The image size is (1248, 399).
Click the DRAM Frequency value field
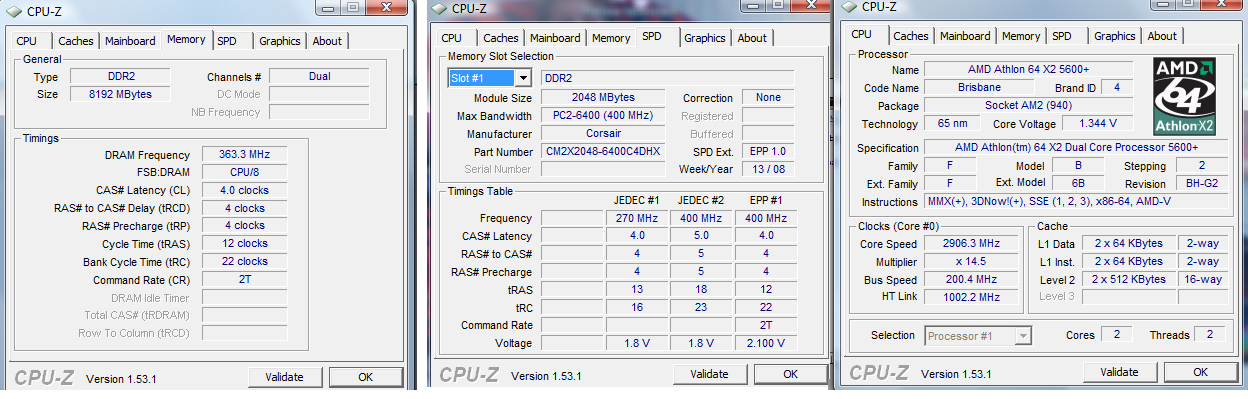pyautogui.click(x=245, y=155)
